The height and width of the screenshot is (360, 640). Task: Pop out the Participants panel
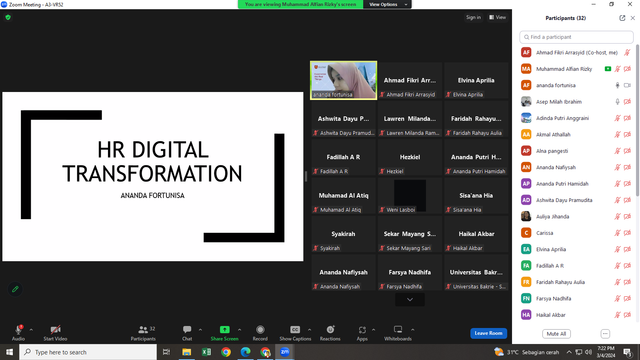(622, 18)
